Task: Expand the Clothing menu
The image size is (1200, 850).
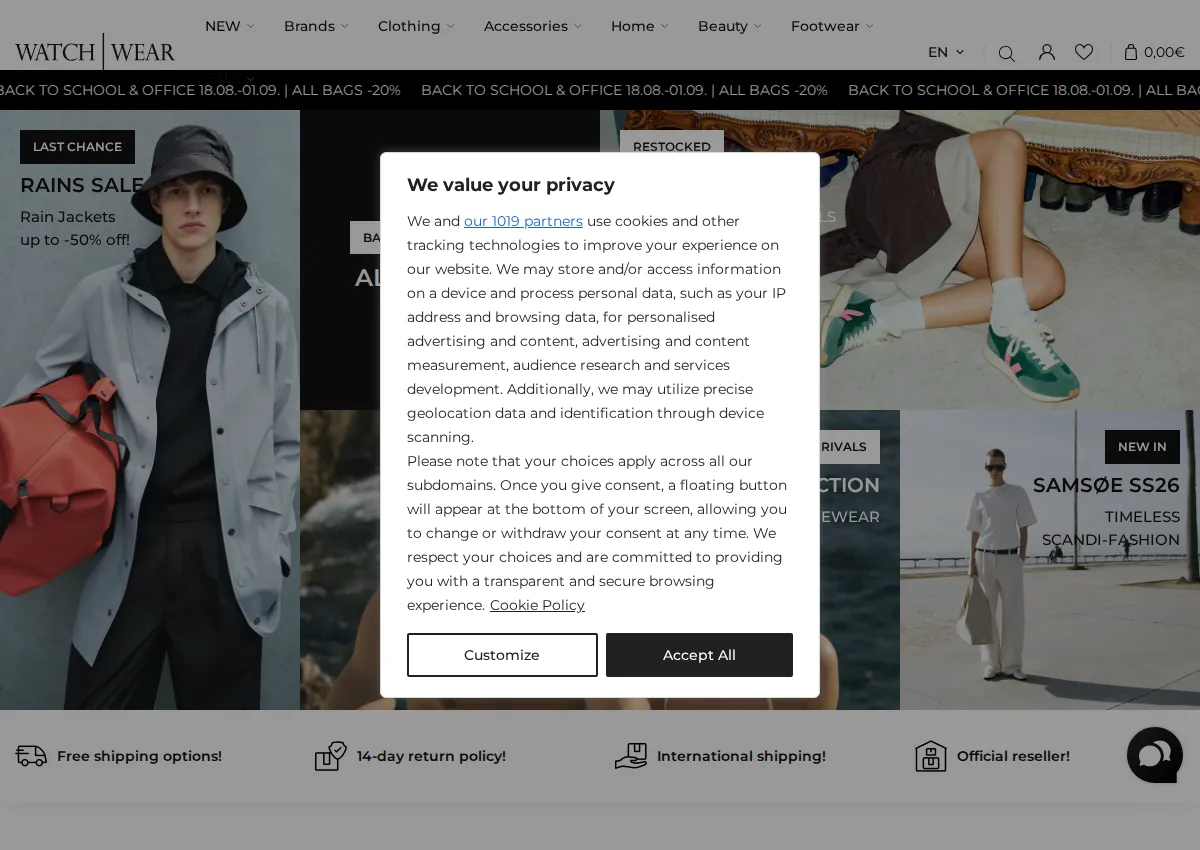Action: point(416,26)
